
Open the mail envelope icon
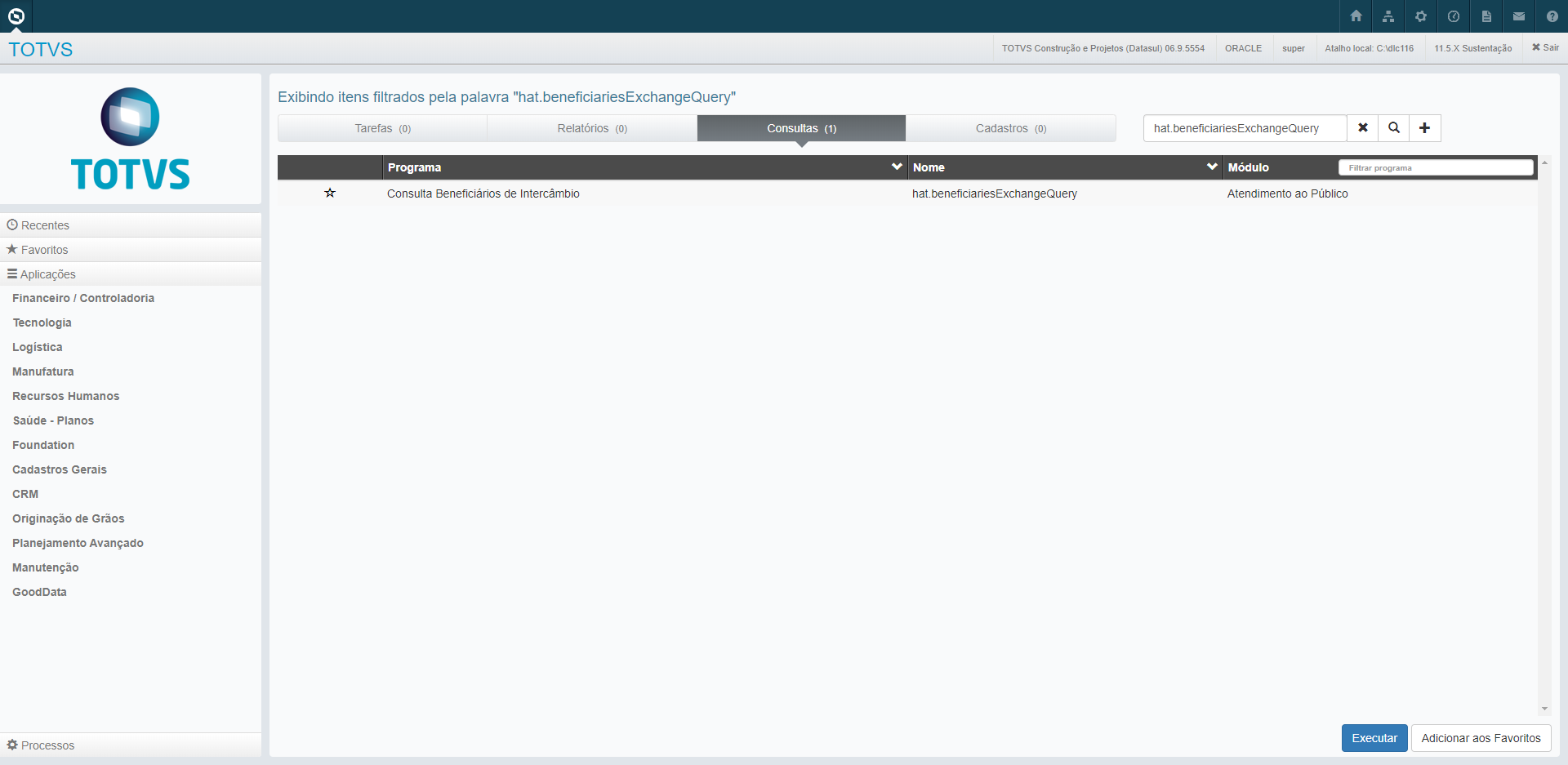pyautogui.click(x=1519, y=16)
